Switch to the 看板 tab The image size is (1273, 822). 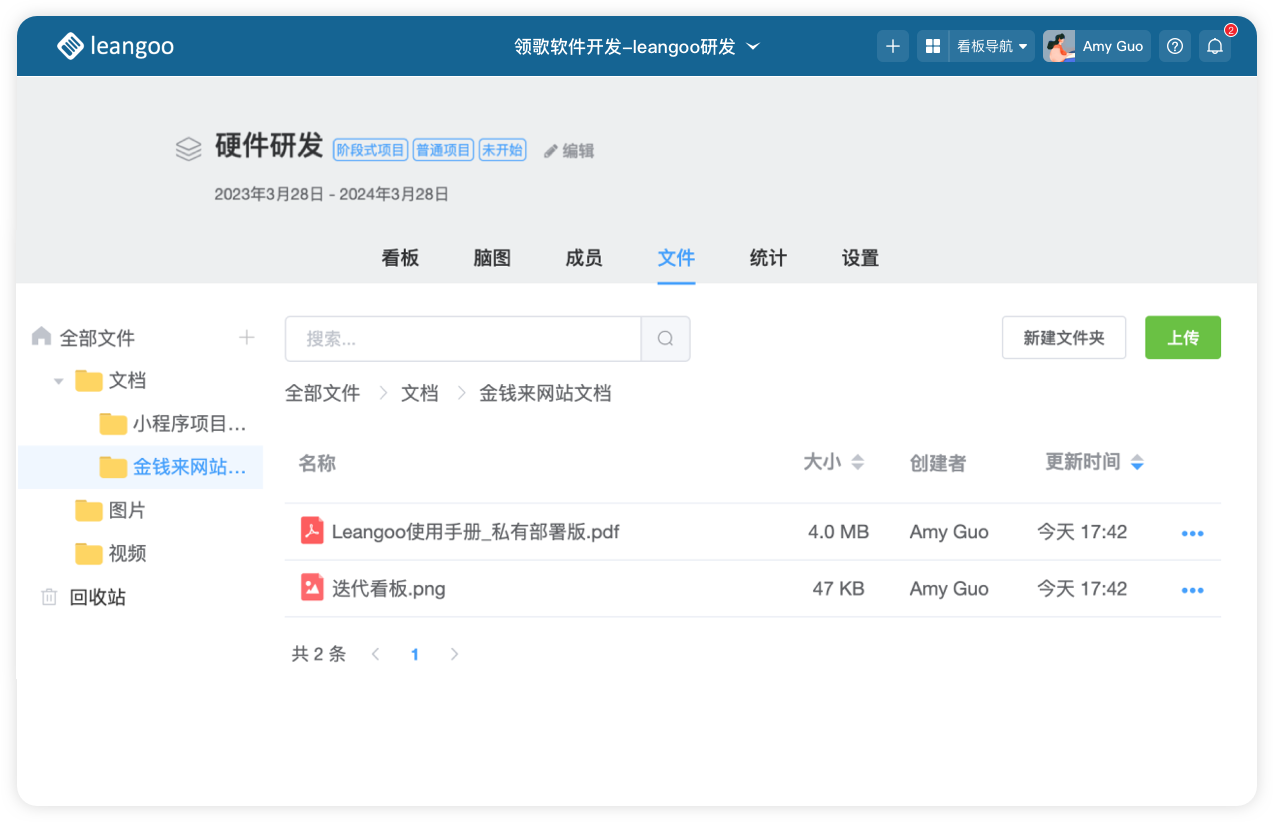click(400, 258)
